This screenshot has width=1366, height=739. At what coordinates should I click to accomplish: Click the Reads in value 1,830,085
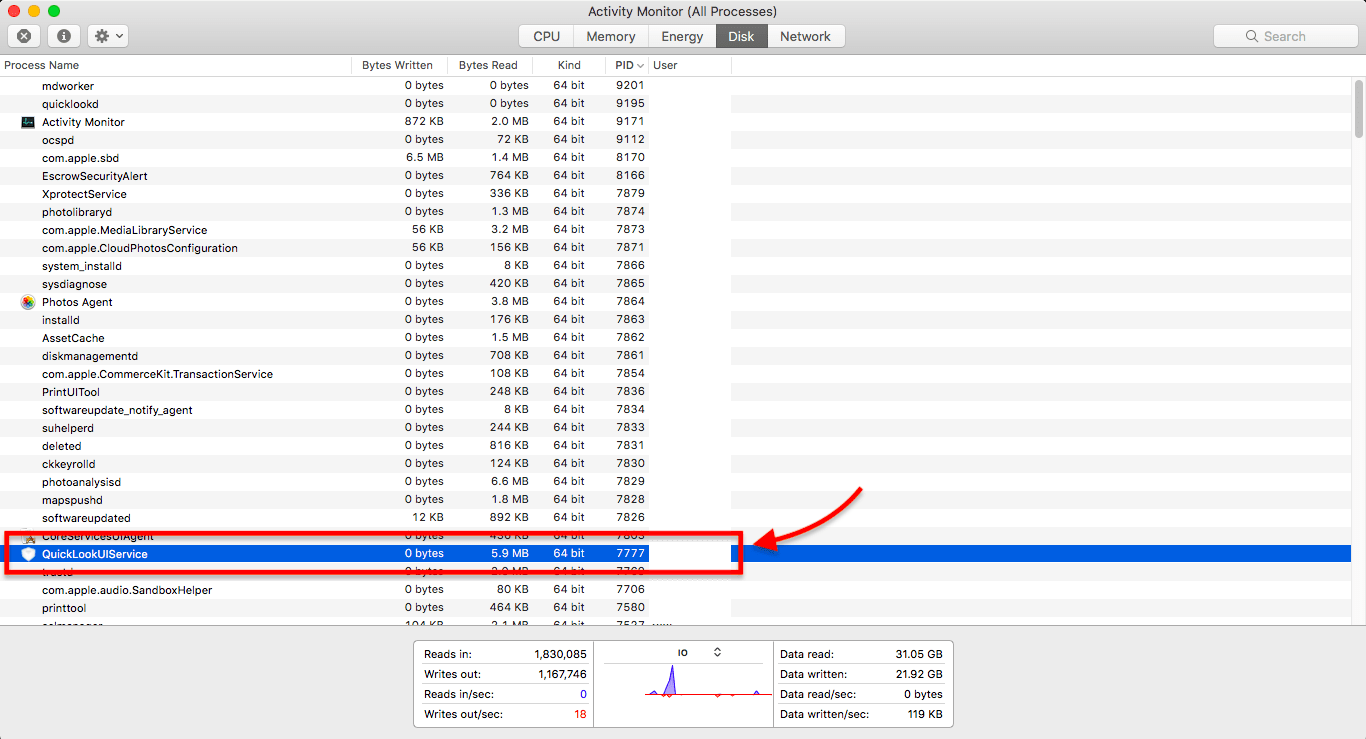tap(560, 654)
